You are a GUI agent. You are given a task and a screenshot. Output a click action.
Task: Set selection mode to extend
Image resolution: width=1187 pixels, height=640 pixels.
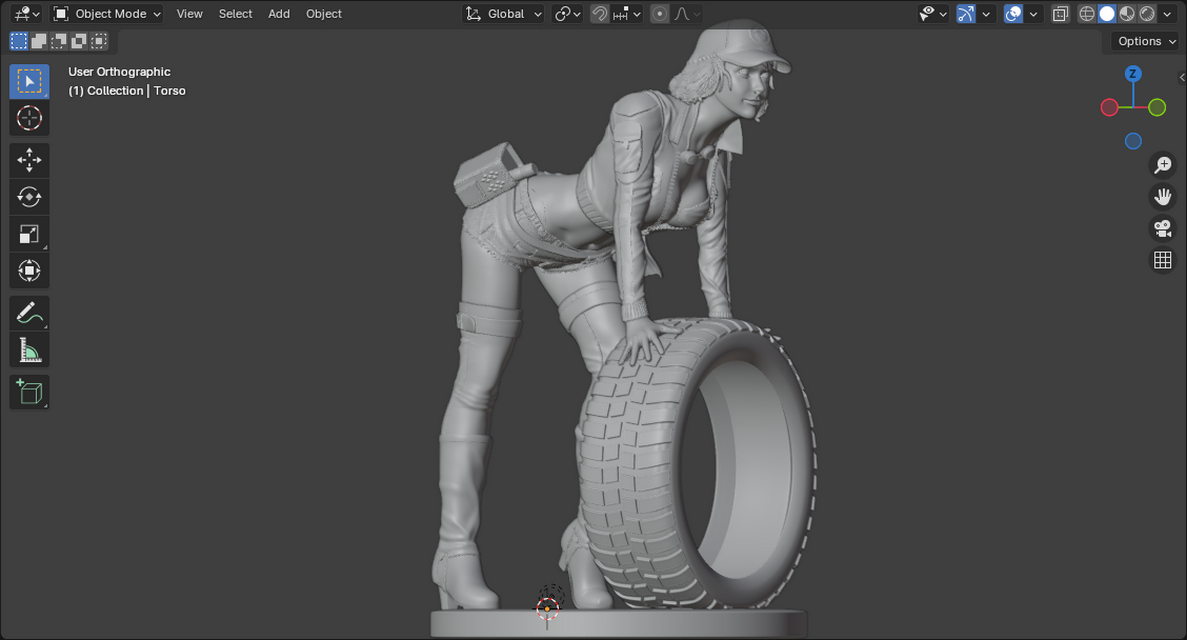39,41
